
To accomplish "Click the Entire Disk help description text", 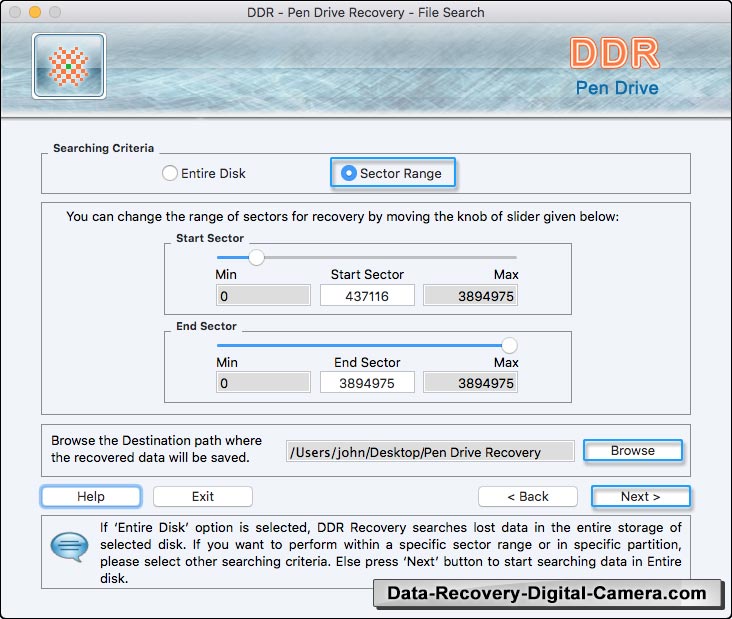I will click(x=390, y=553).
